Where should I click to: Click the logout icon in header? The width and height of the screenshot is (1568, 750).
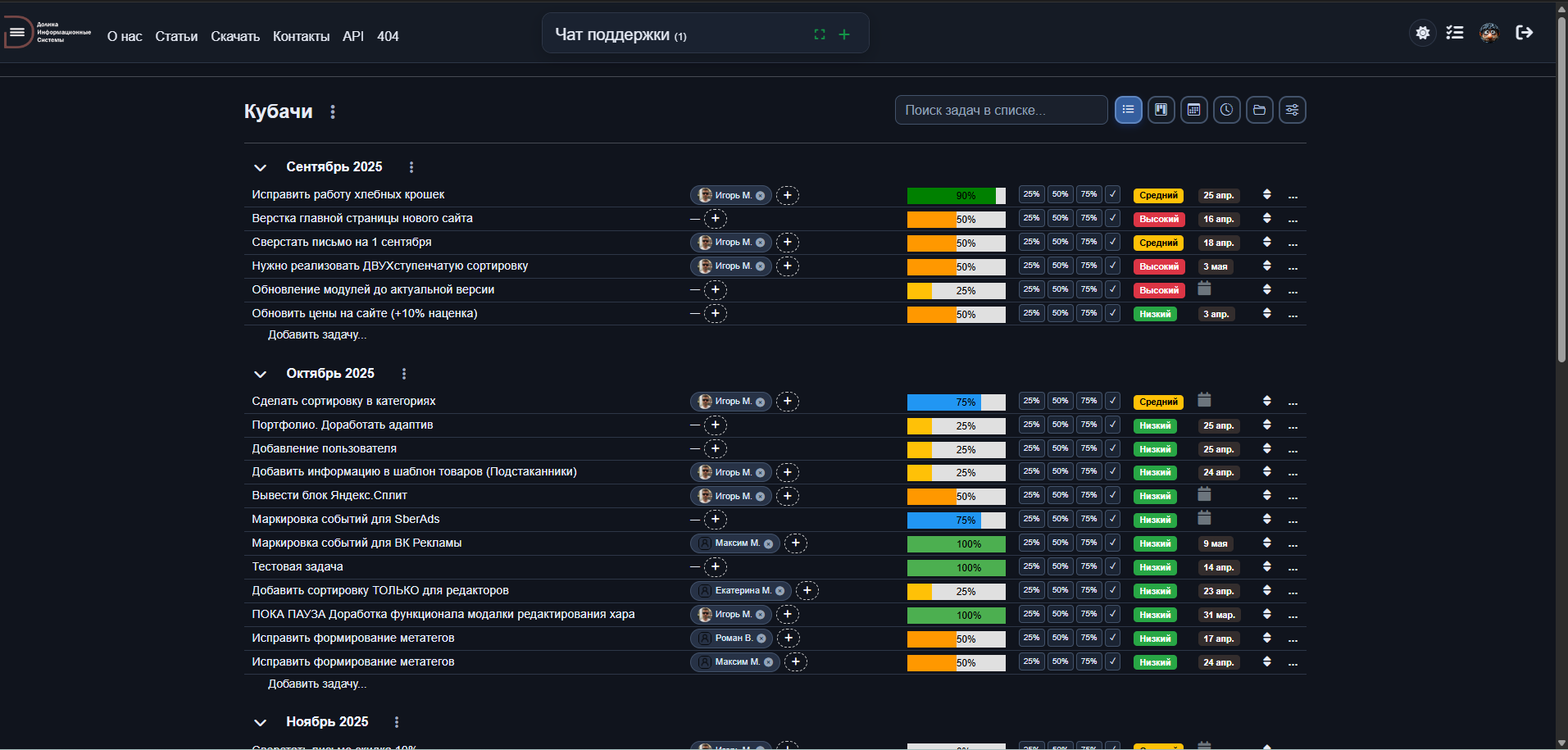[x=1524, y=33]
